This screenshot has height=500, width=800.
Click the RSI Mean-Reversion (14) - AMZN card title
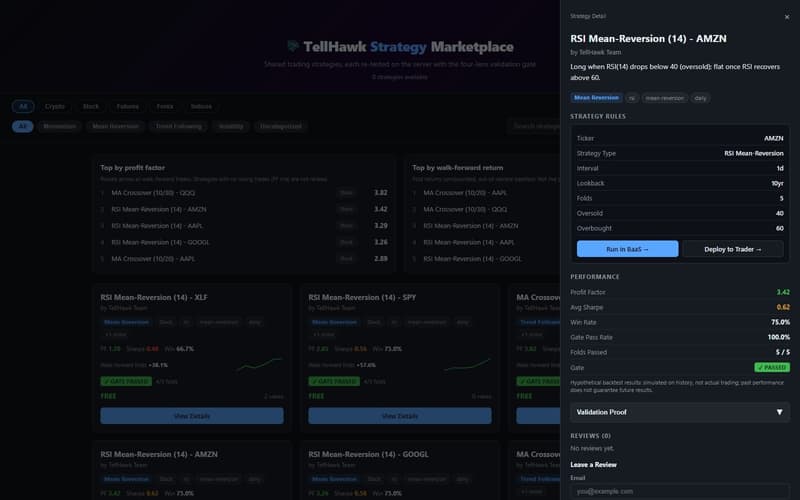(159, 454)
